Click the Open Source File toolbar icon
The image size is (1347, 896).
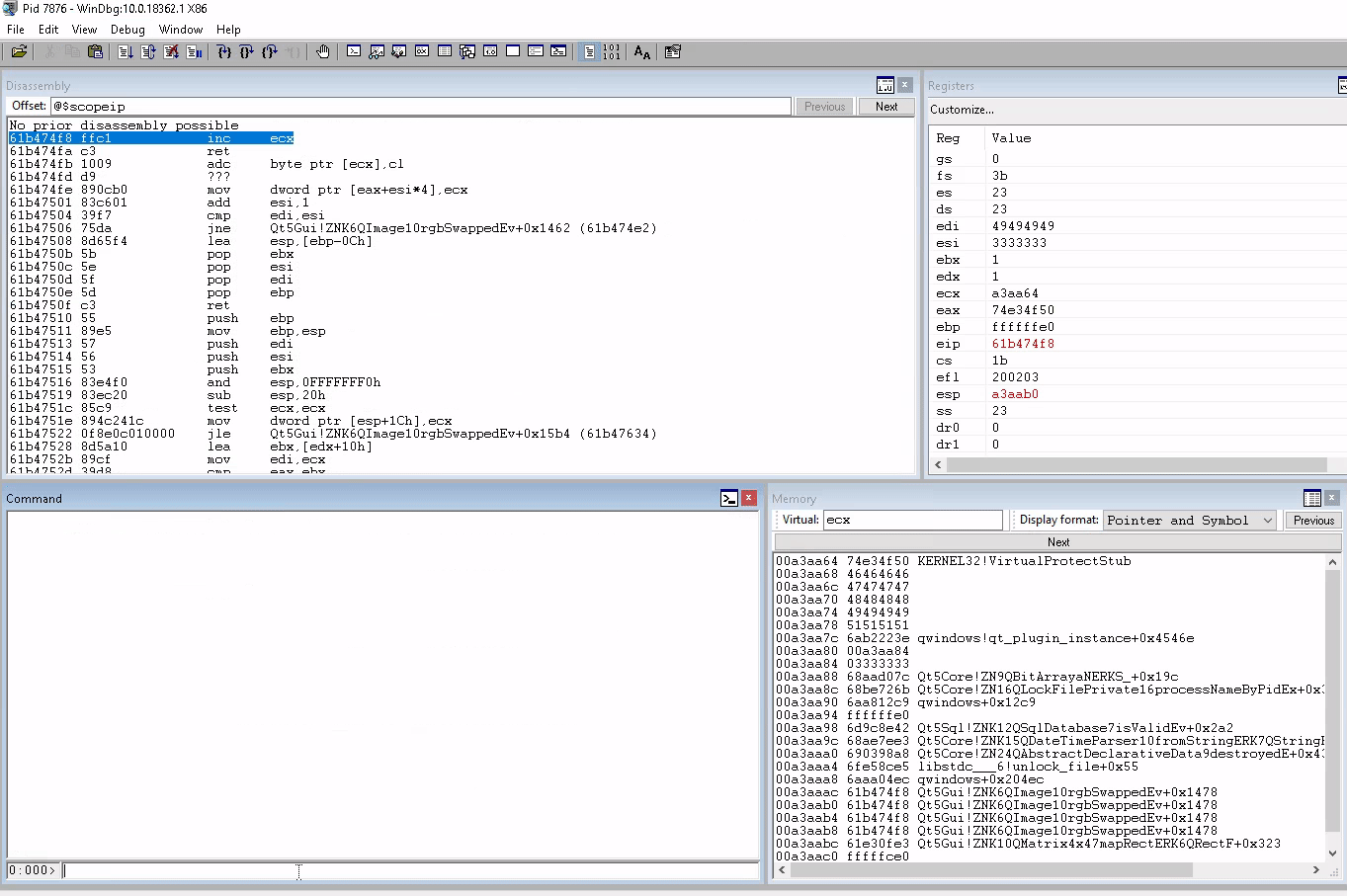19,51
